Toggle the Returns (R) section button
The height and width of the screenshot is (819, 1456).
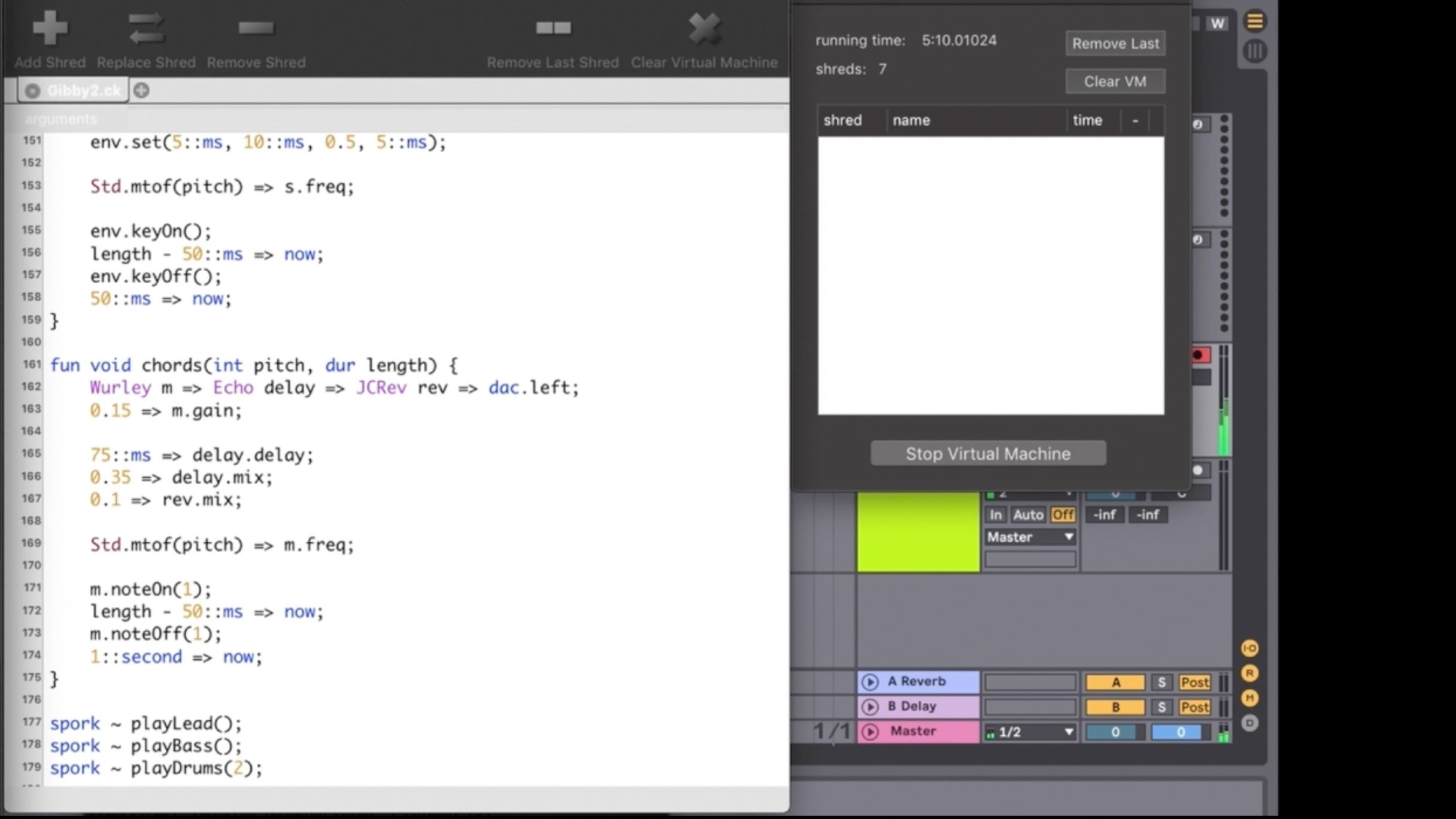1249,674
